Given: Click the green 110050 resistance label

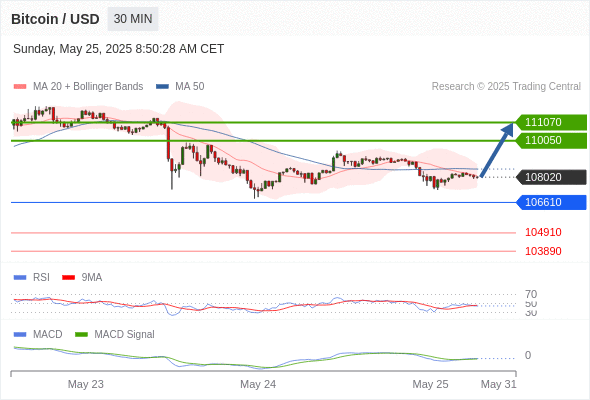Looking at the screenshot, I should point(551,140).
